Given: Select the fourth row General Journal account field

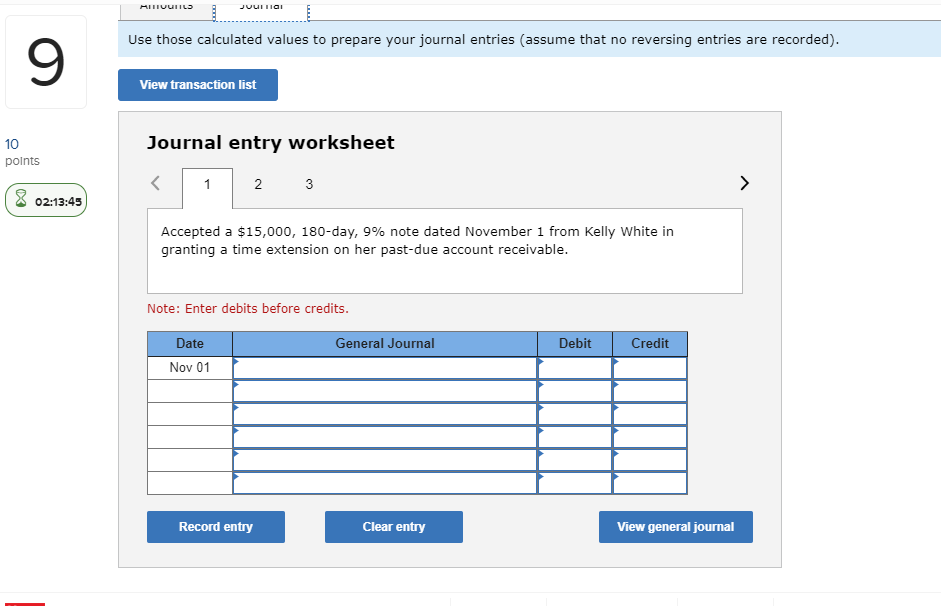Looking at the screenshot, I should (x=385, y=437).
